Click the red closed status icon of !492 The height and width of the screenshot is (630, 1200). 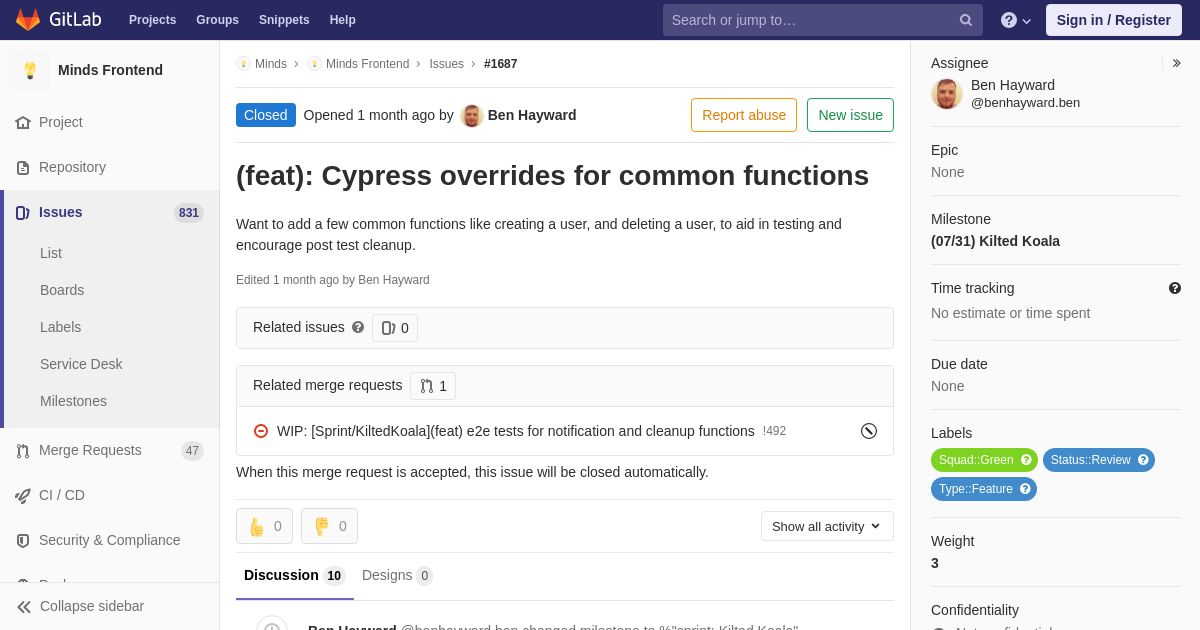tap(261, 431)
